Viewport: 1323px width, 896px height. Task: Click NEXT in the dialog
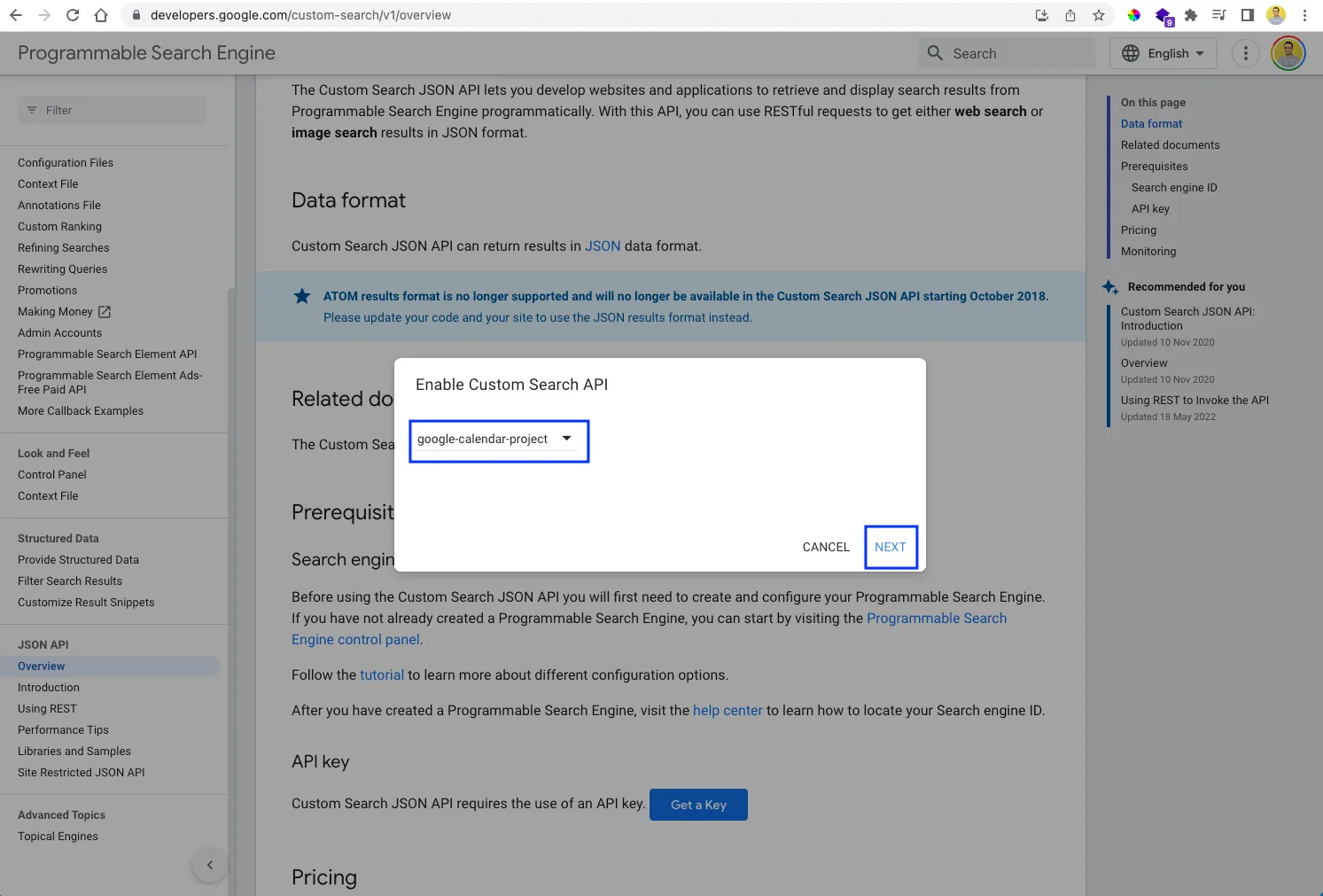tap(891, 547)
